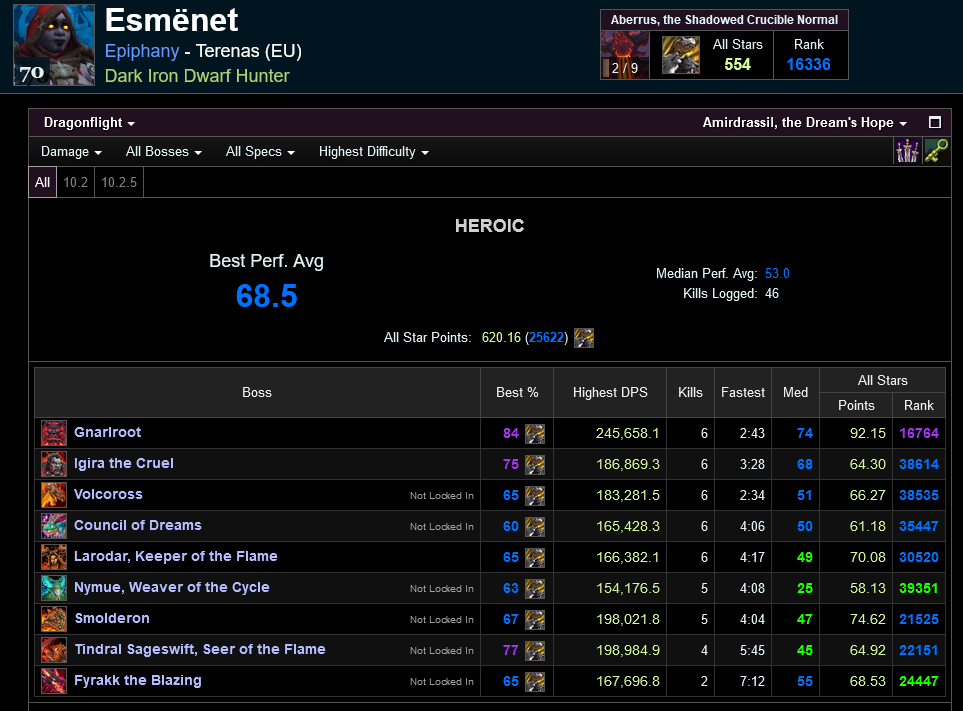Open the Fyrakk the Blazing link
This screenshot has width=963, height=711.
pyautogui.click(x=138, y=680)
